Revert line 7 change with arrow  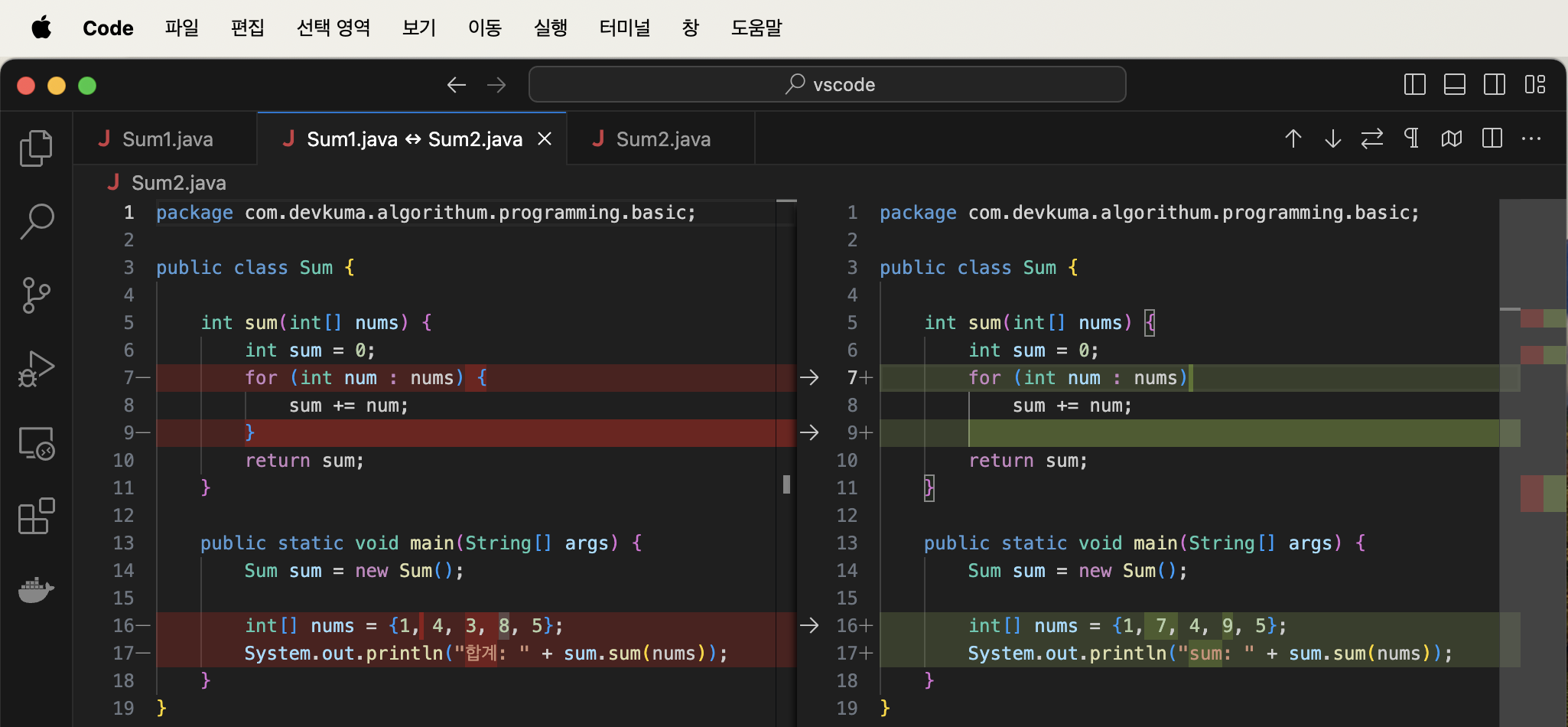809,377
